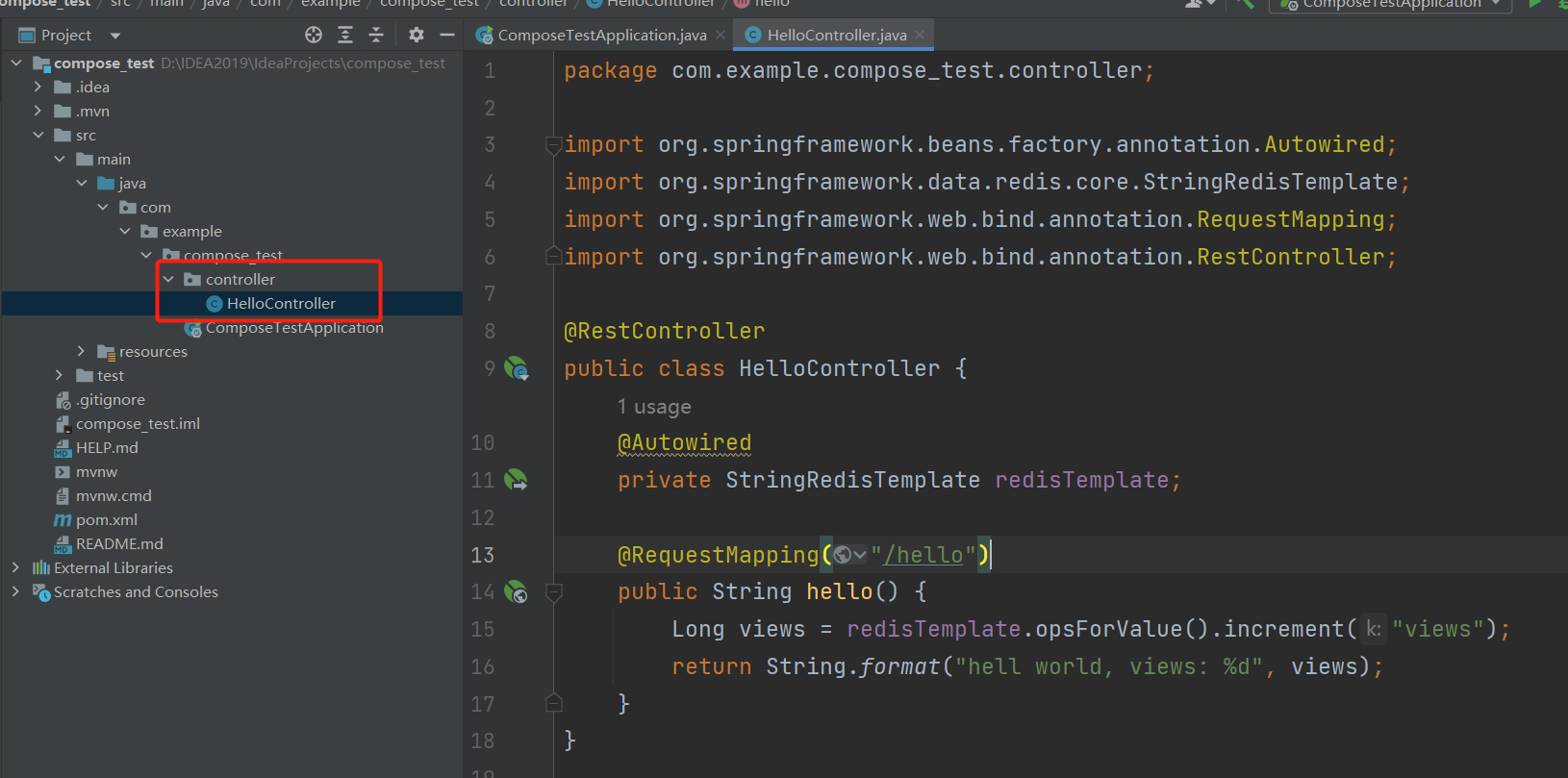Toggle the code fold marker on line 14
1568x778 pixels.
554,592
